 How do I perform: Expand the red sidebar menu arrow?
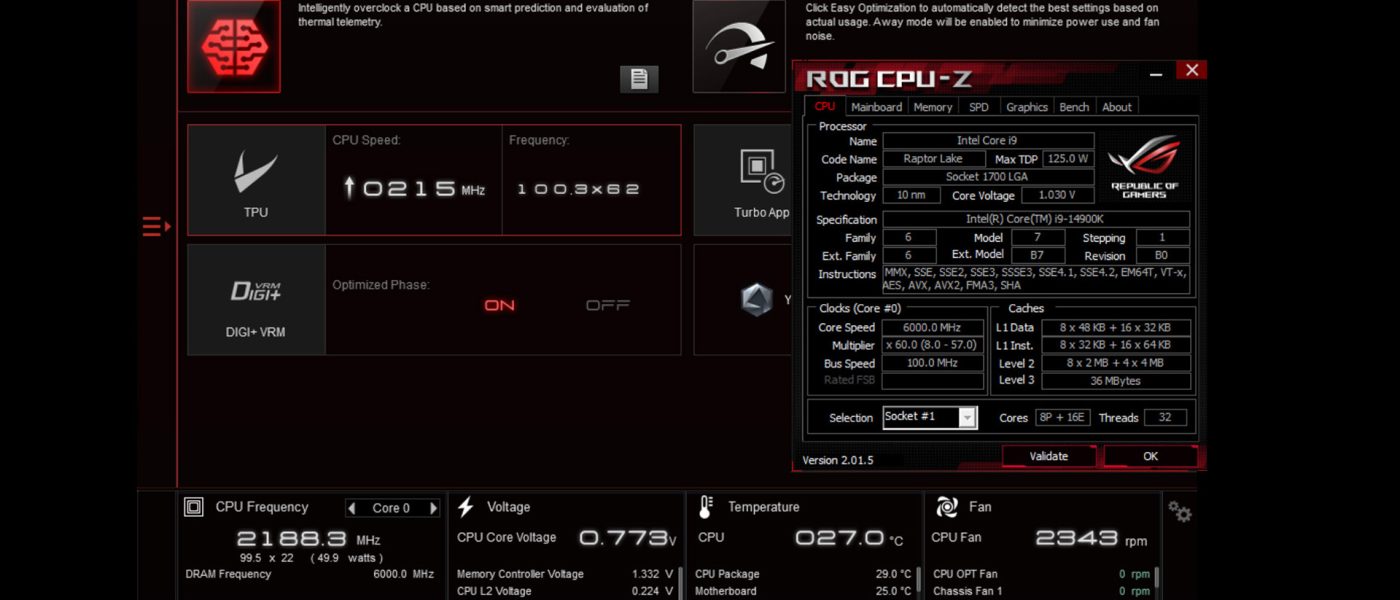pos(156,227)
